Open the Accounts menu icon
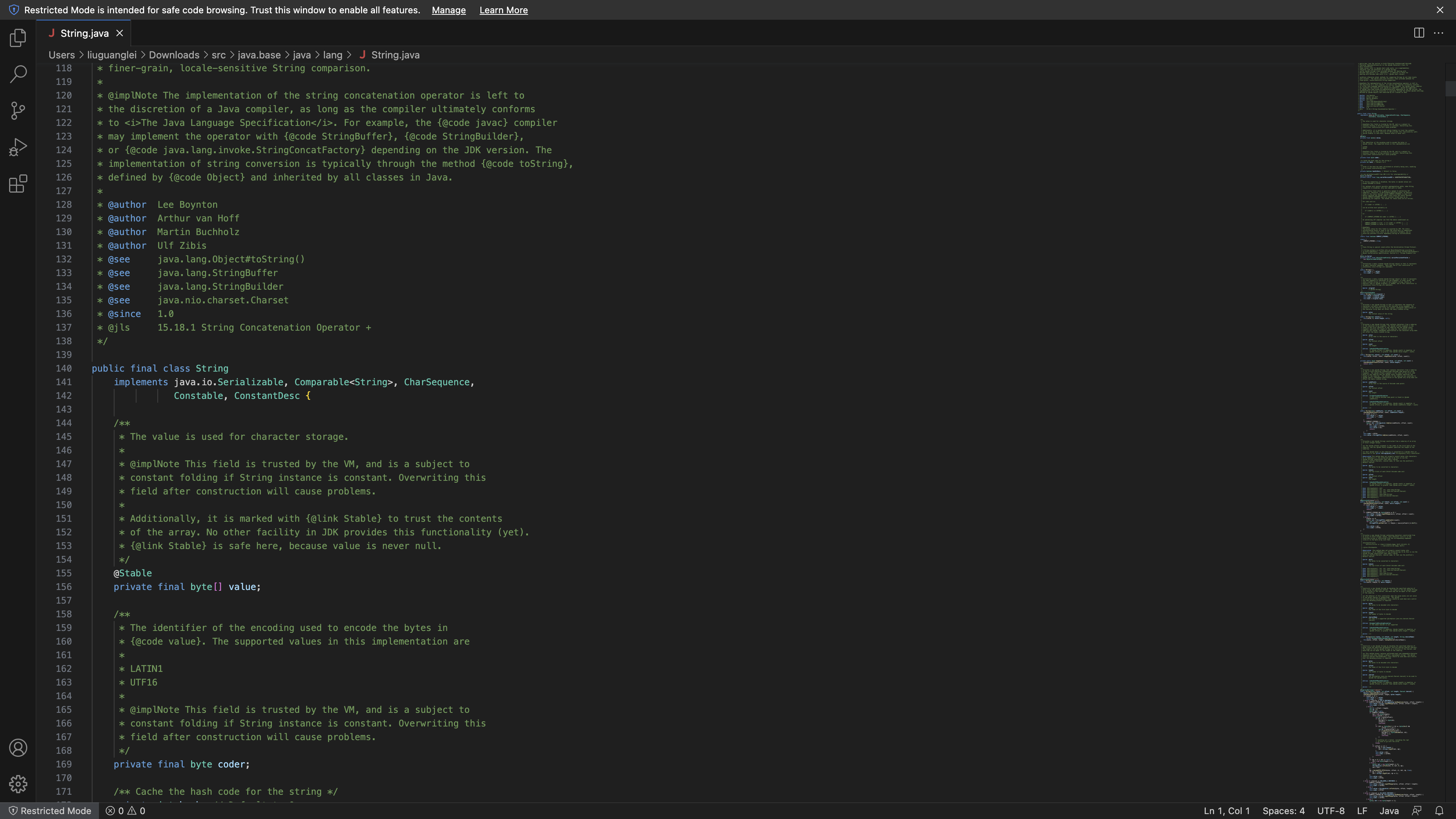 (18, 748)
